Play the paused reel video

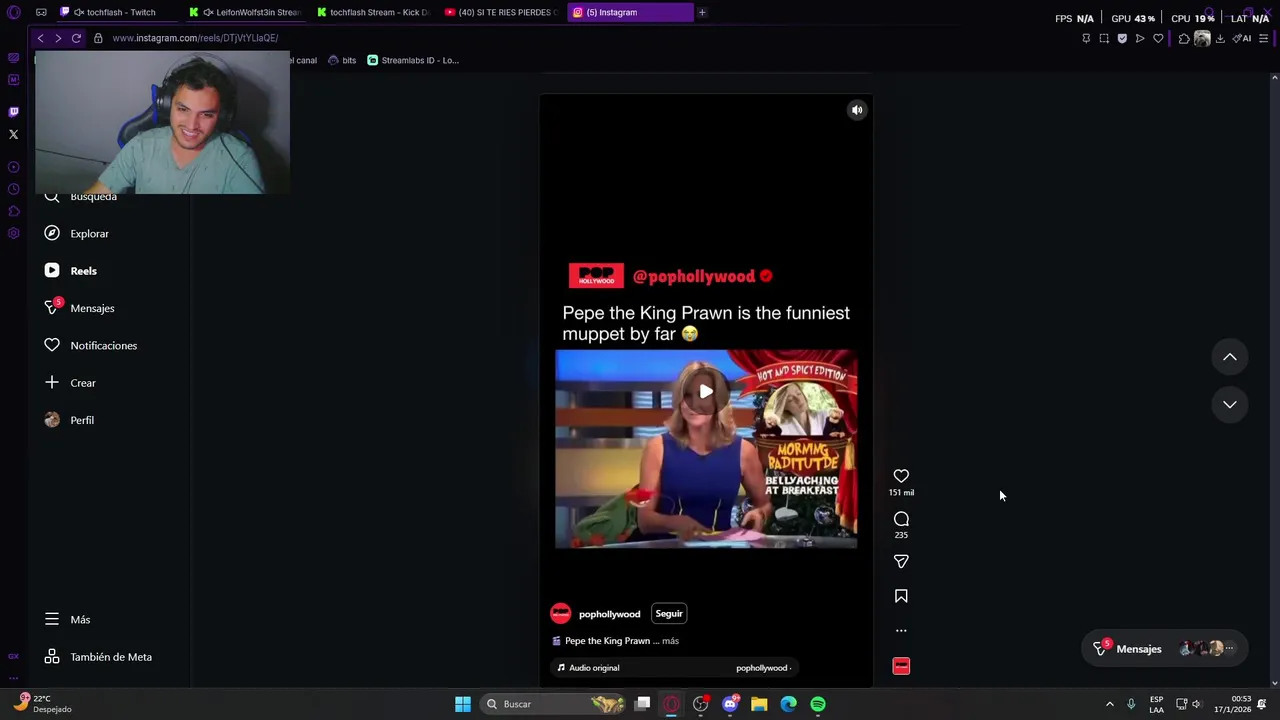(x=706, y=392)
